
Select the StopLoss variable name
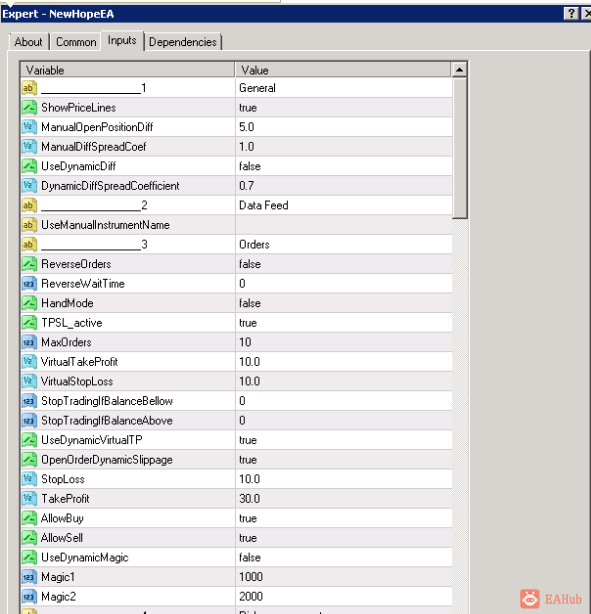pos(63,479)
